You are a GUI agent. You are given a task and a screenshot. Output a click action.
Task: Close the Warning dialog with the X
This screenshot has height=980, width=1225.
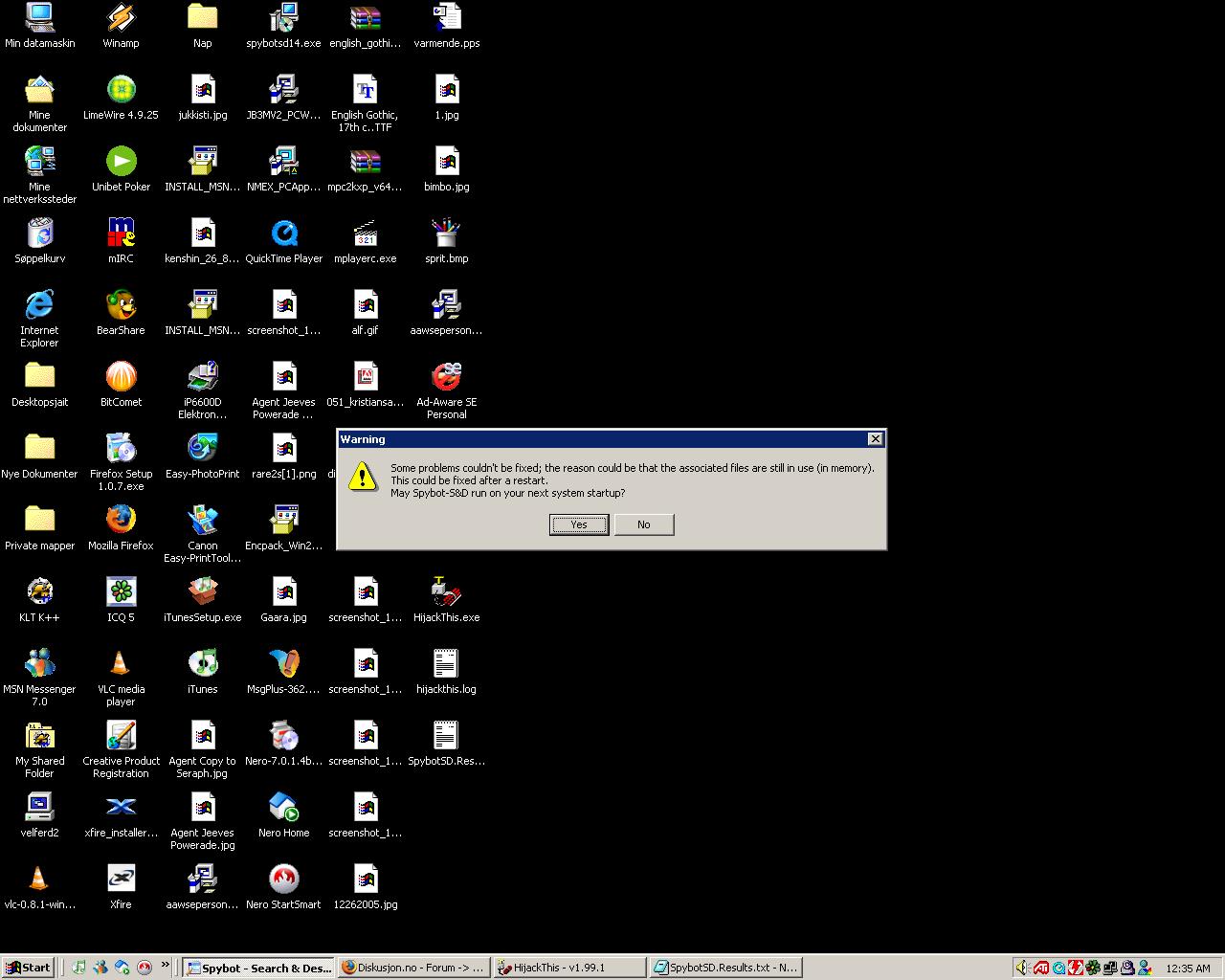tap(875, 438)
